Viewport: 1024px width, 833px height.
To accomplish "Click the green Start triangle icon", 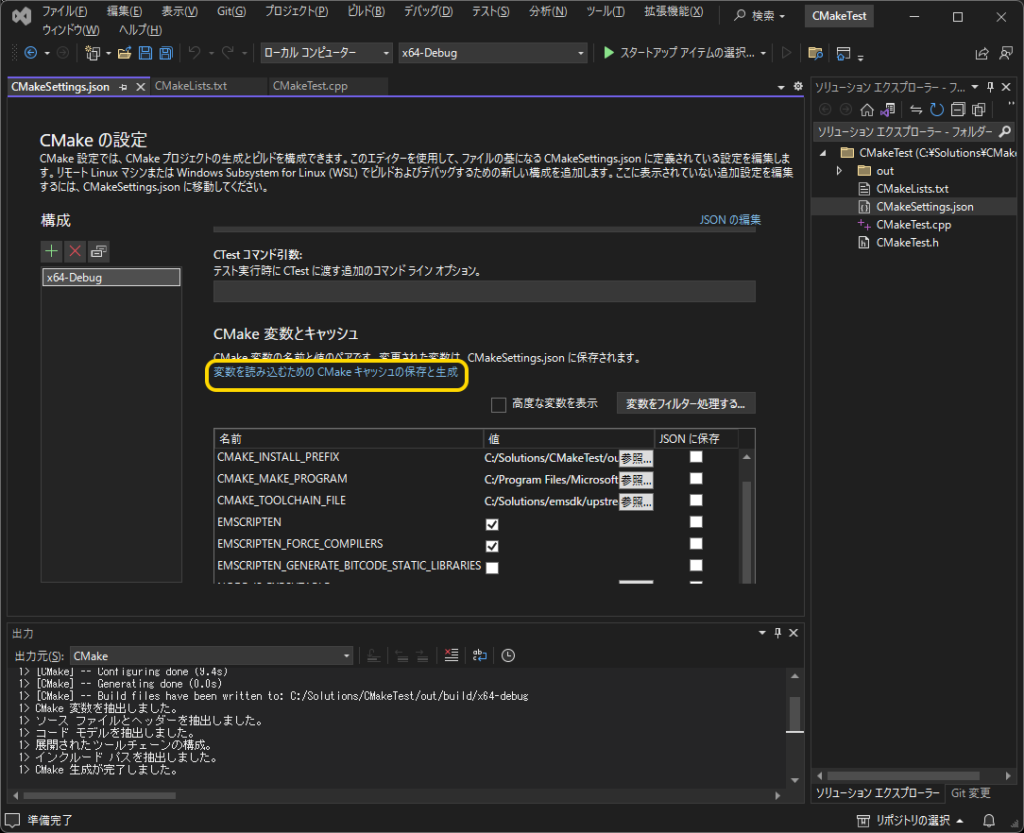I will [x=609, y=53].
